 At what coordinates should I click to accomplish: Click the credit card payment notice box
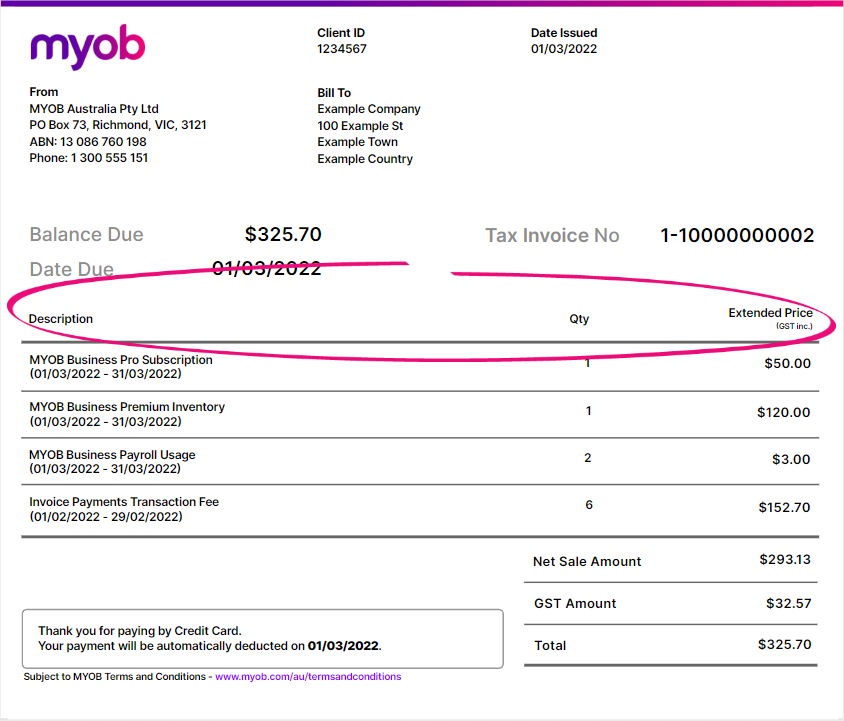[262, 638]
